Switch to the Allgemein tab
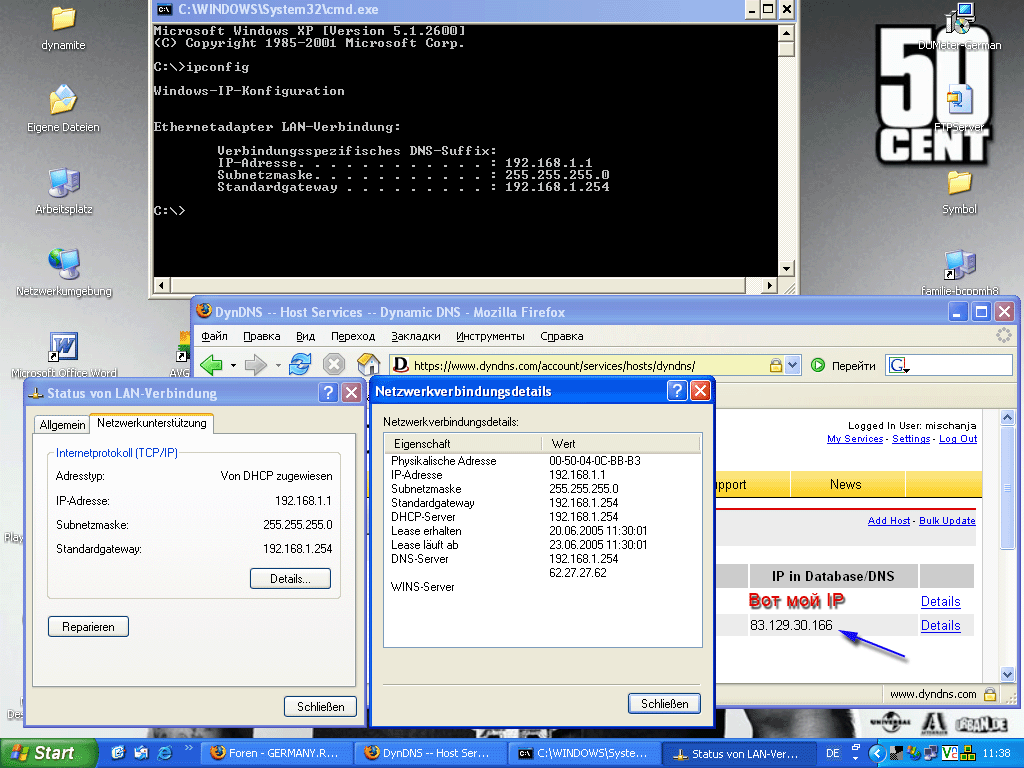The width and height of the screenshot is (1024, 768). [62, 424]
